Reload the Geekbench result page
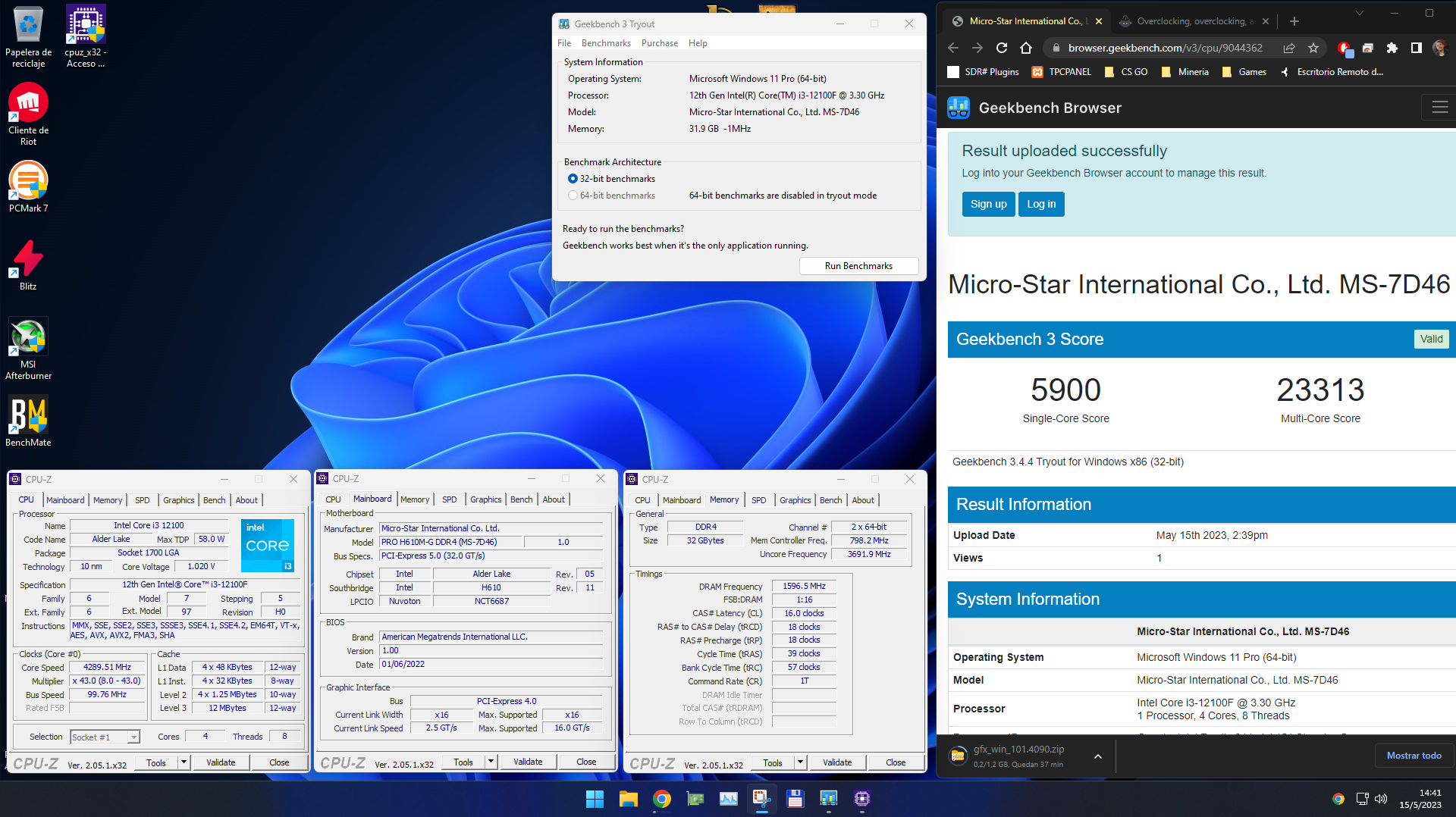The width and height of the screenshot is (1456, 817). (x=1002, y=48)
